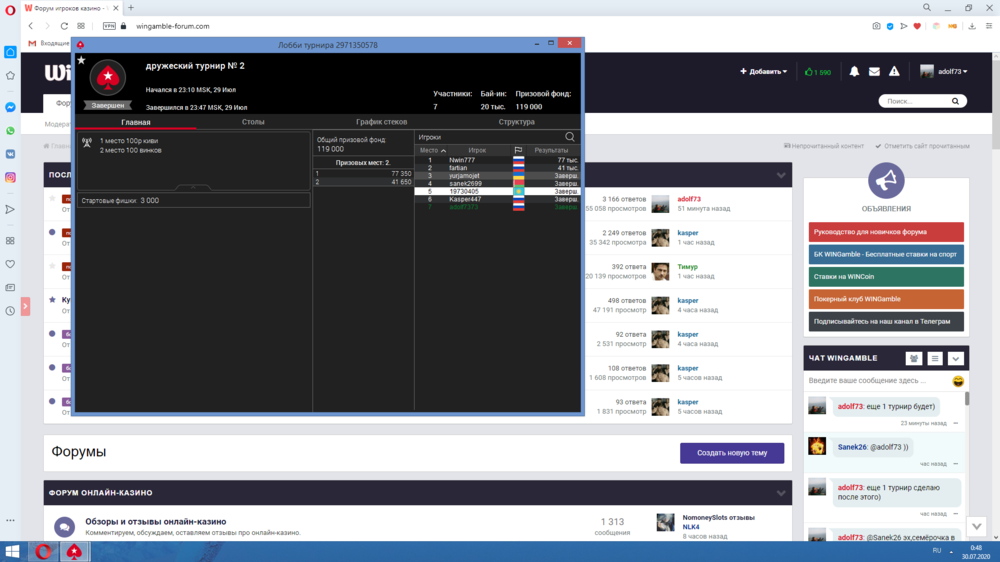Sort players by Место column
The image size is (1000, 562).
[432, 150]
